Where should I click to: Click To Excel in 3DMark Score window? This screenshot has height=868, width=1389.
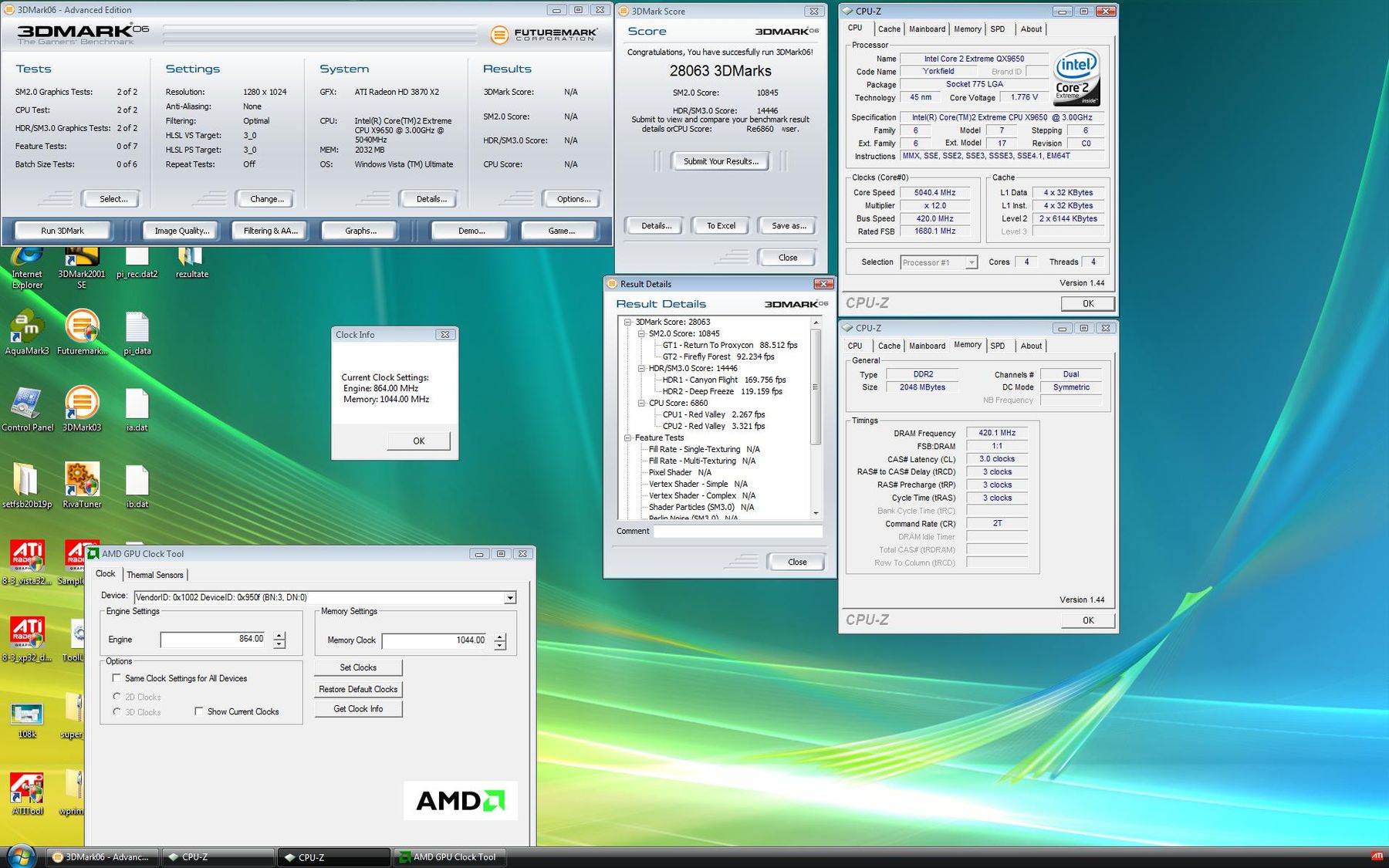coord(721,226)
